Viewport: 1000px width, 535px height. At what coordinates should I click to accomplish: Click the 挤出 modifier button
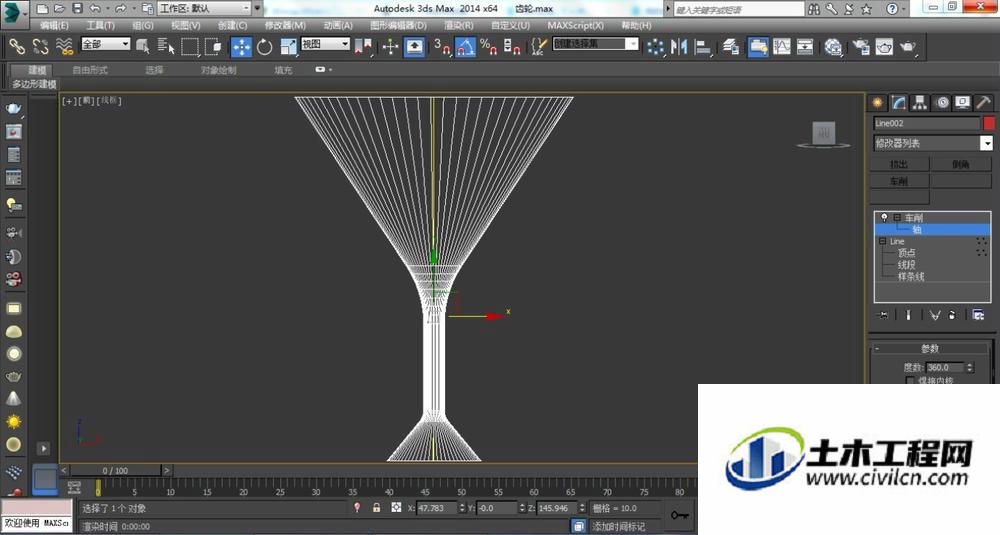(x=899, y=164)
